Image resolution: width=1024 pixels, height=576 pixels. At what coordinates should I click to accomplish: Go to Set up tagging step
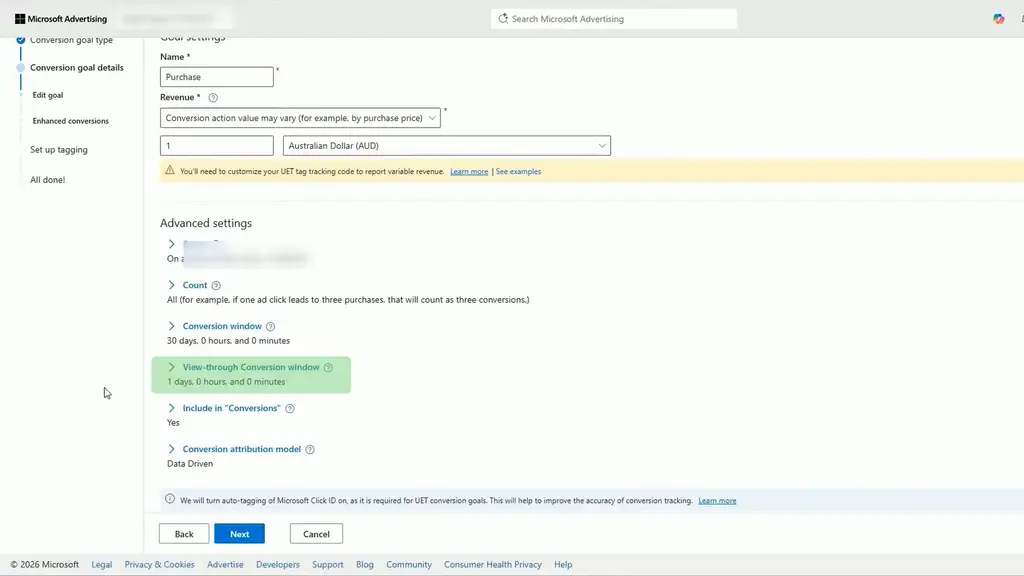pyautogui.click(x=59, y=150)
